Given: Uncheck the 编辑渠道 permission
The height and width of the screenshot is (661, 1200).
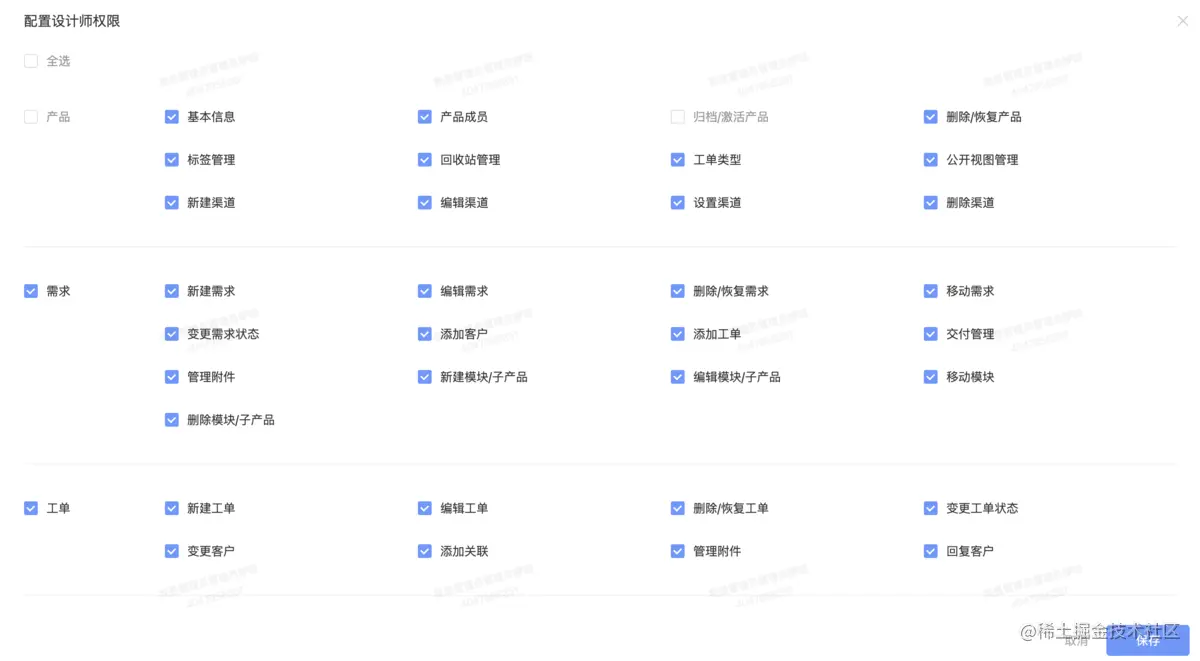Looking at the screenshot, I should point(425,203).
